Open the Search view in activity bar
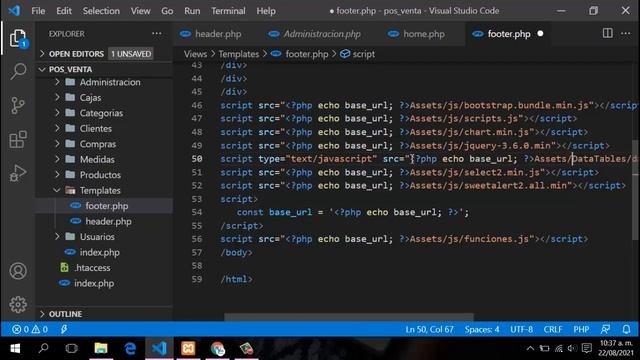Image resolution: width=640 pixels, height=360 pixels. pos(18,71)
